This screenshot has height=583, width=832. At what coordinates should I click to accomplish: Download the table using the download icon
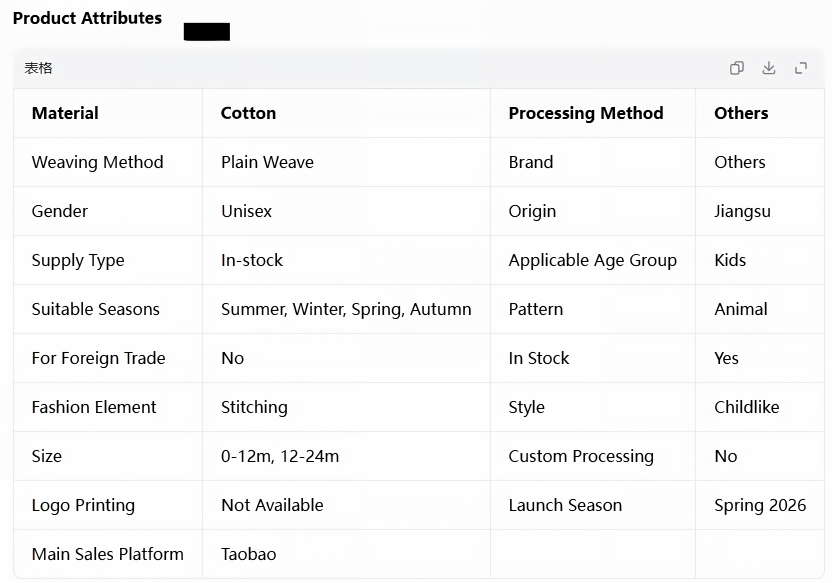point(769,68)
